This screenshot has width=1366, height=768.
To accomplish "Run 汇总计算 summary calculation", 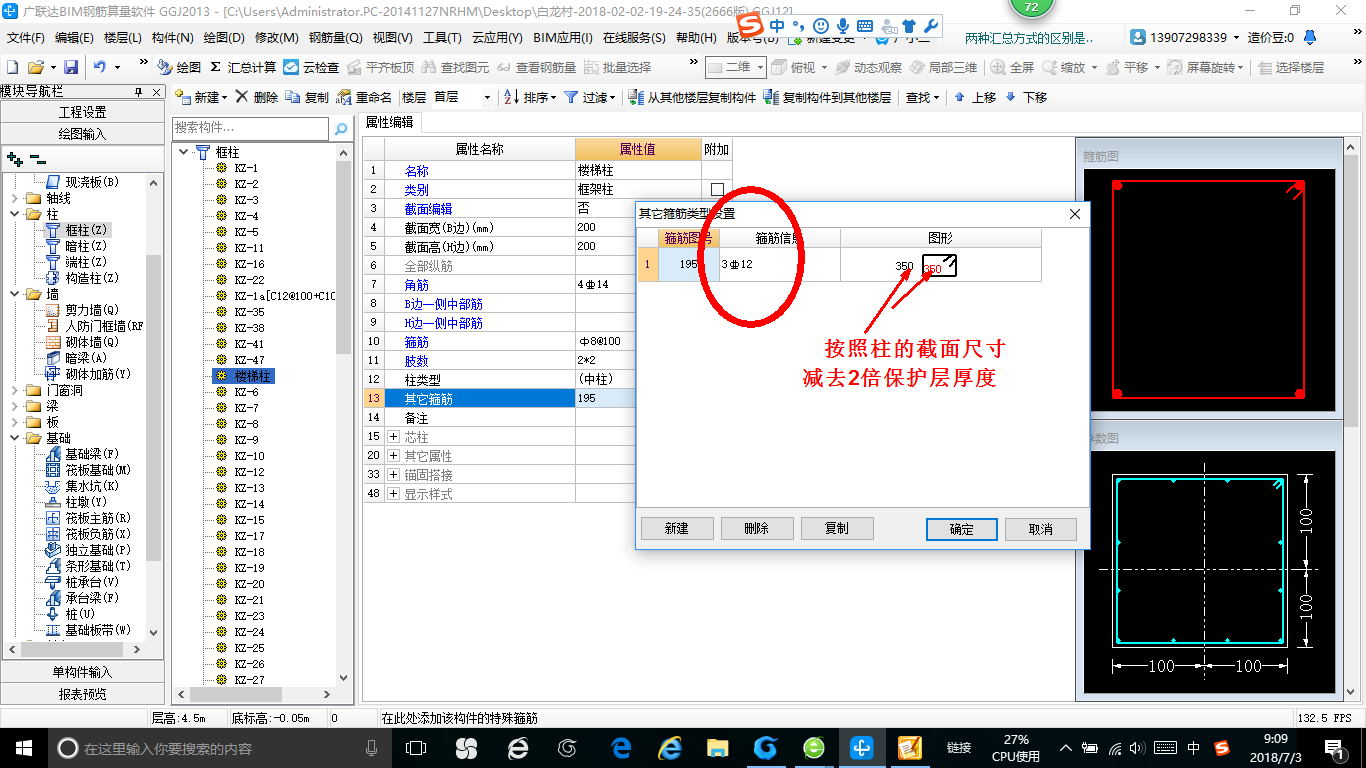I will pyautogui.click(x=243, y=67).
